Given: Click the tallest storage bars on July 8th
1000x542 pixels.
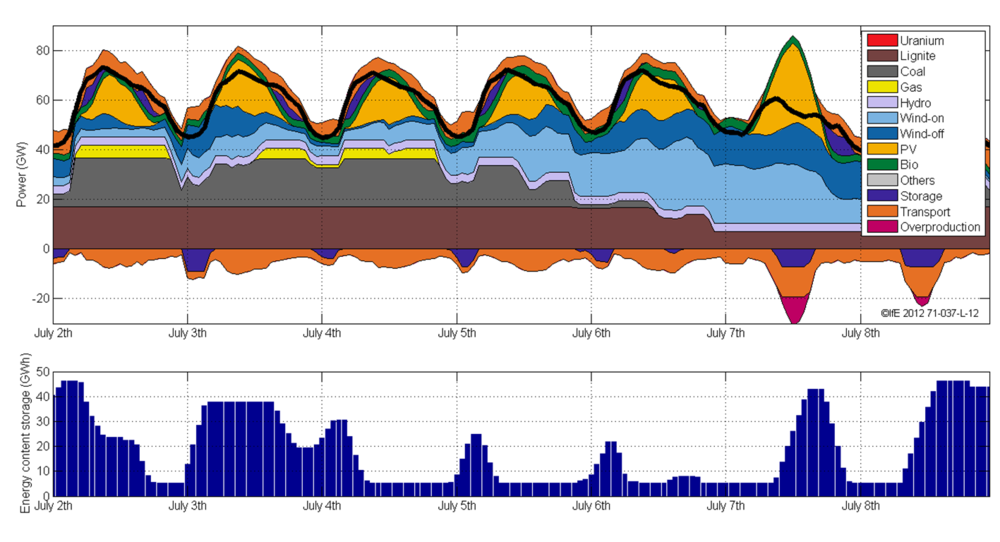Looking at the screenshot, I should pyautogui.click(x=955, y=438).
